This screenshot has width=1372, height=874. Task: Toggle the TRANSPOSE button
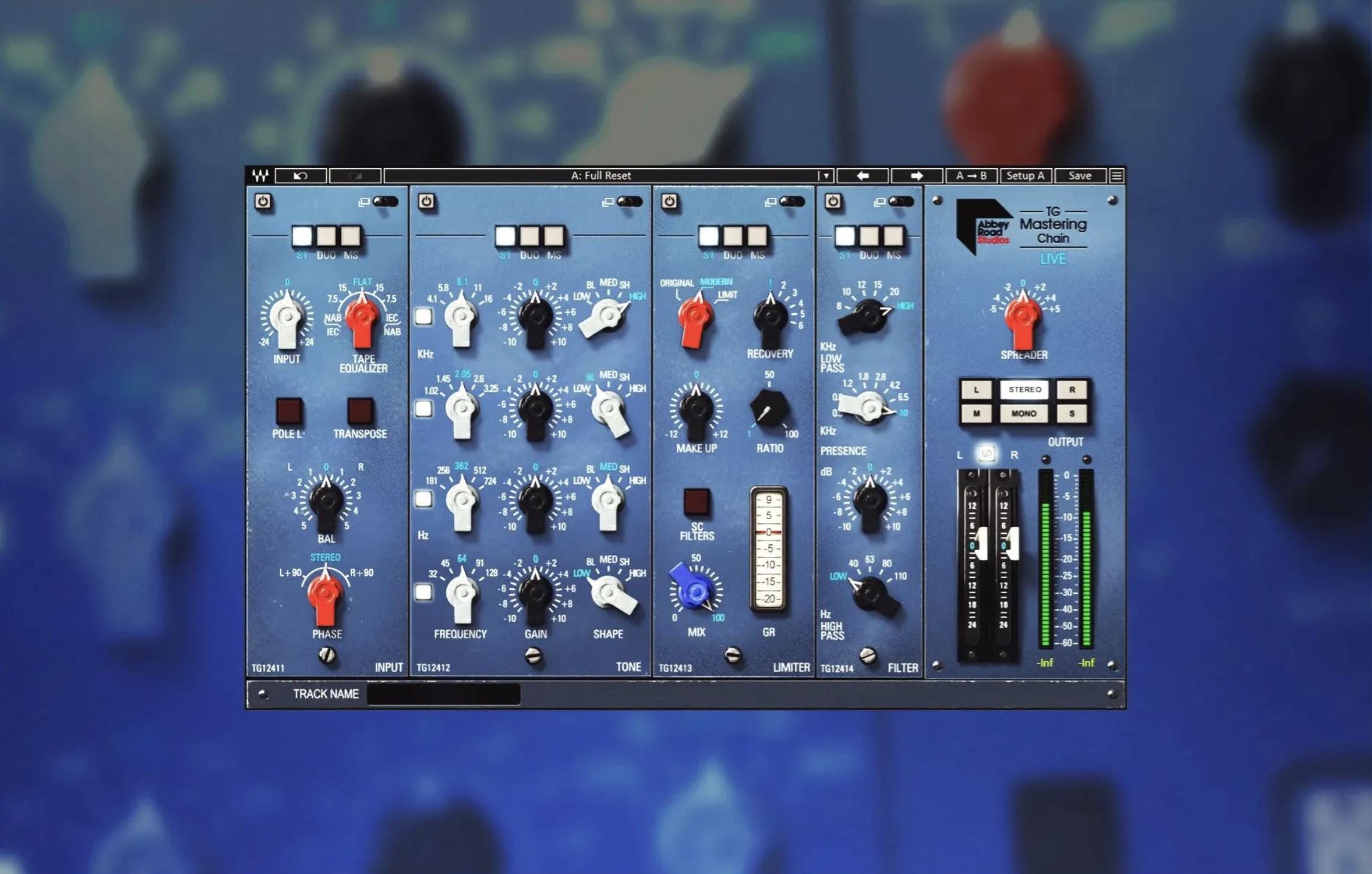tap(361, 411)
